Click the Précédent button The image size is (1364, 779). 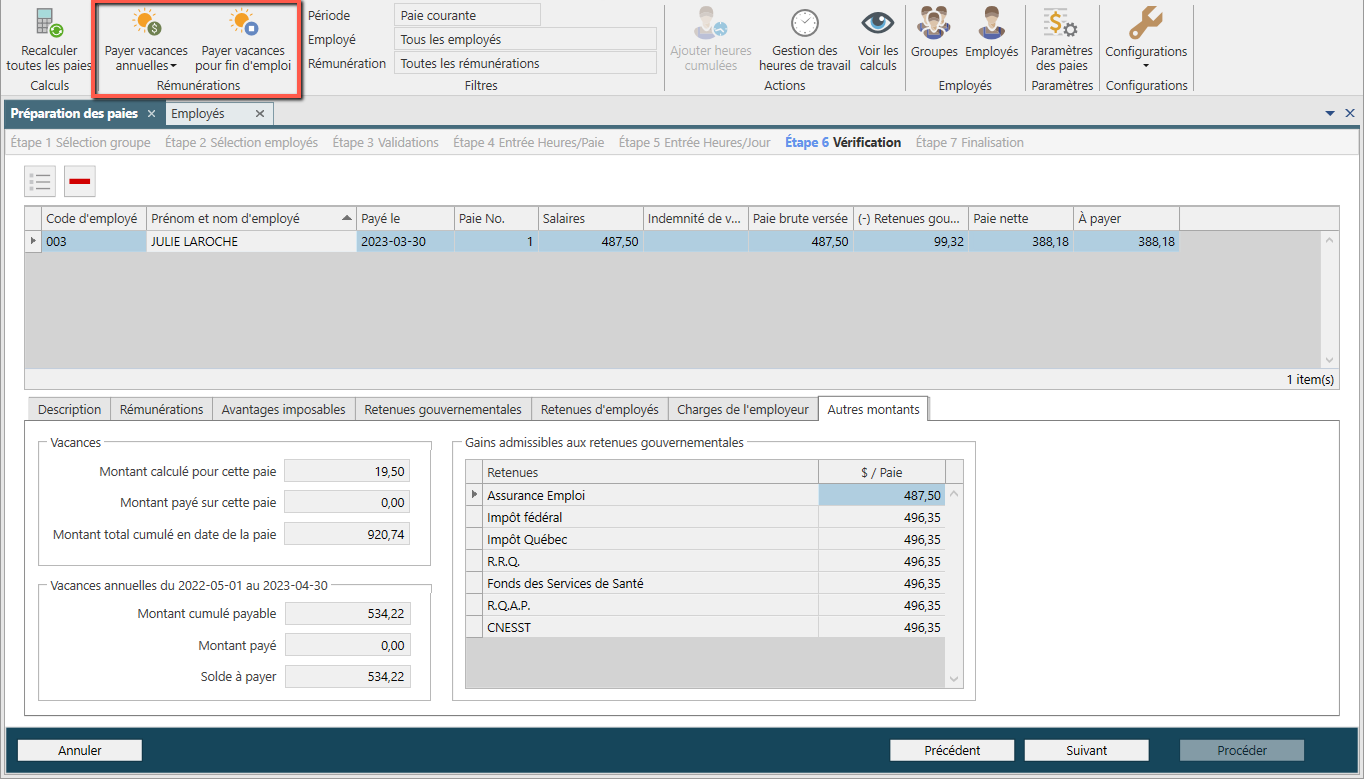point(952,750)
